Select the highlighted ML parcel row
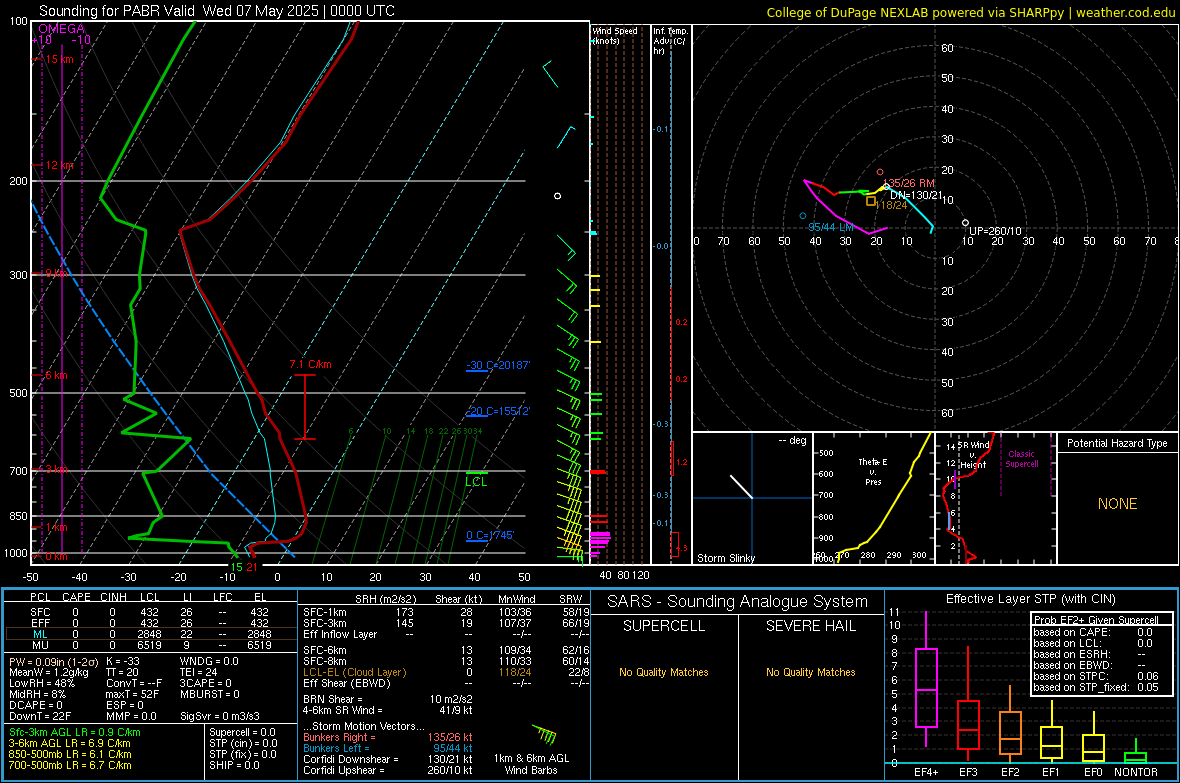The image size is (1180, 783). pyautogui.click(x=149, y=635)
